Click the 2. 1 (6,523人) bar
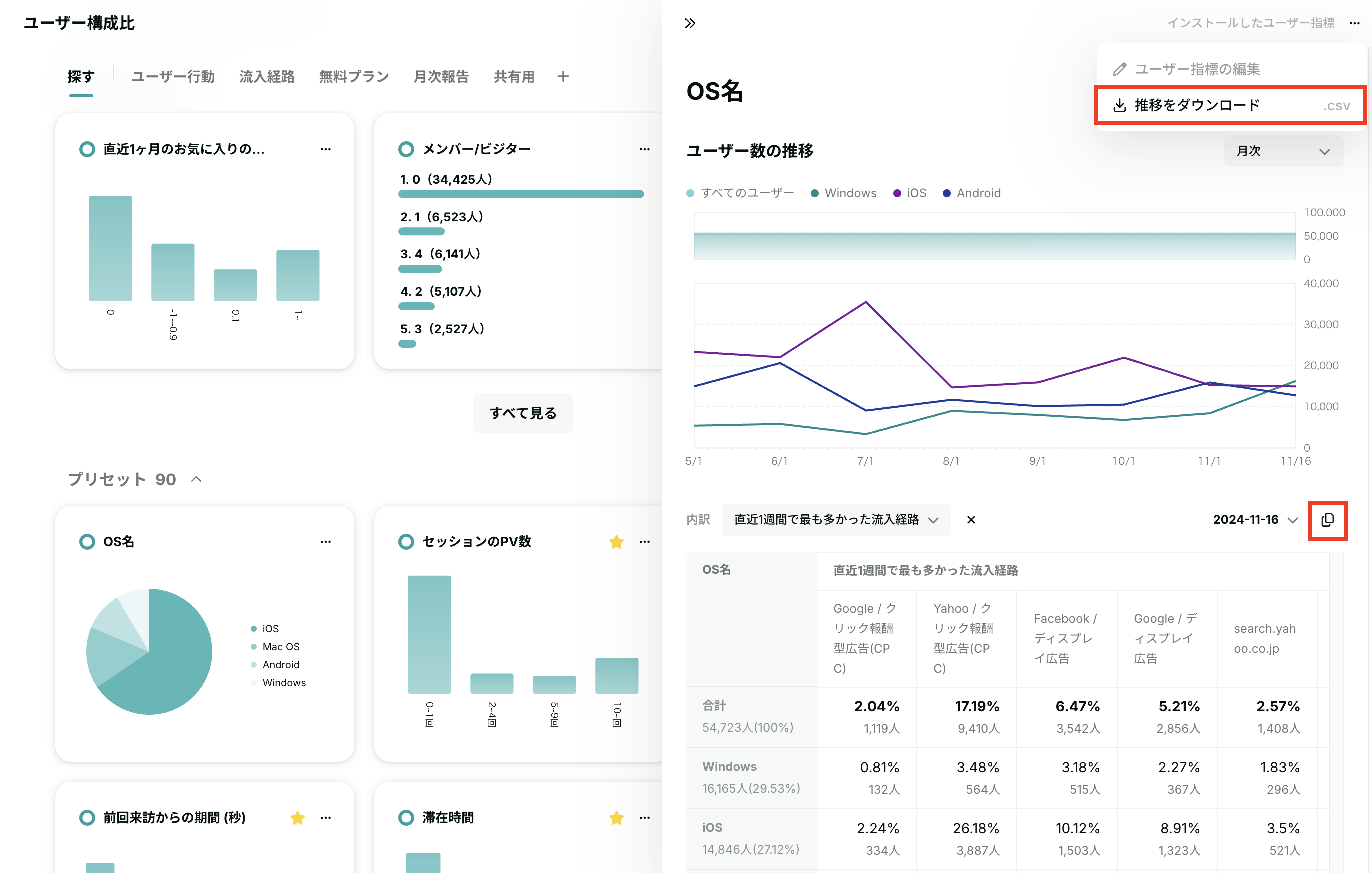Screen dimensions: 1372x873 point(421,232)
